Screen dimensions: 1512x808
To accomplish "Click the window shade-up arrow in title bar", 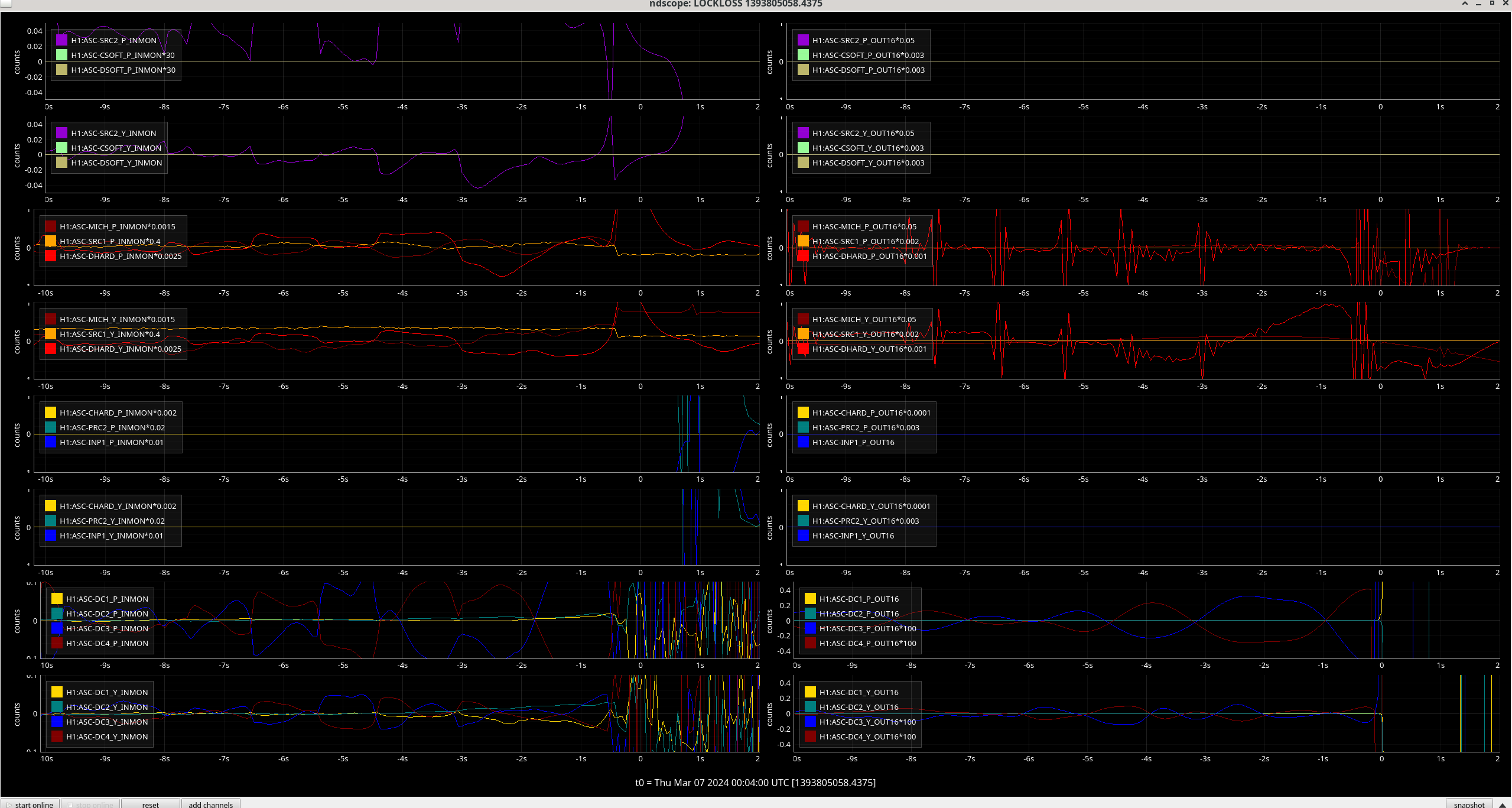I will point(1465,4).
